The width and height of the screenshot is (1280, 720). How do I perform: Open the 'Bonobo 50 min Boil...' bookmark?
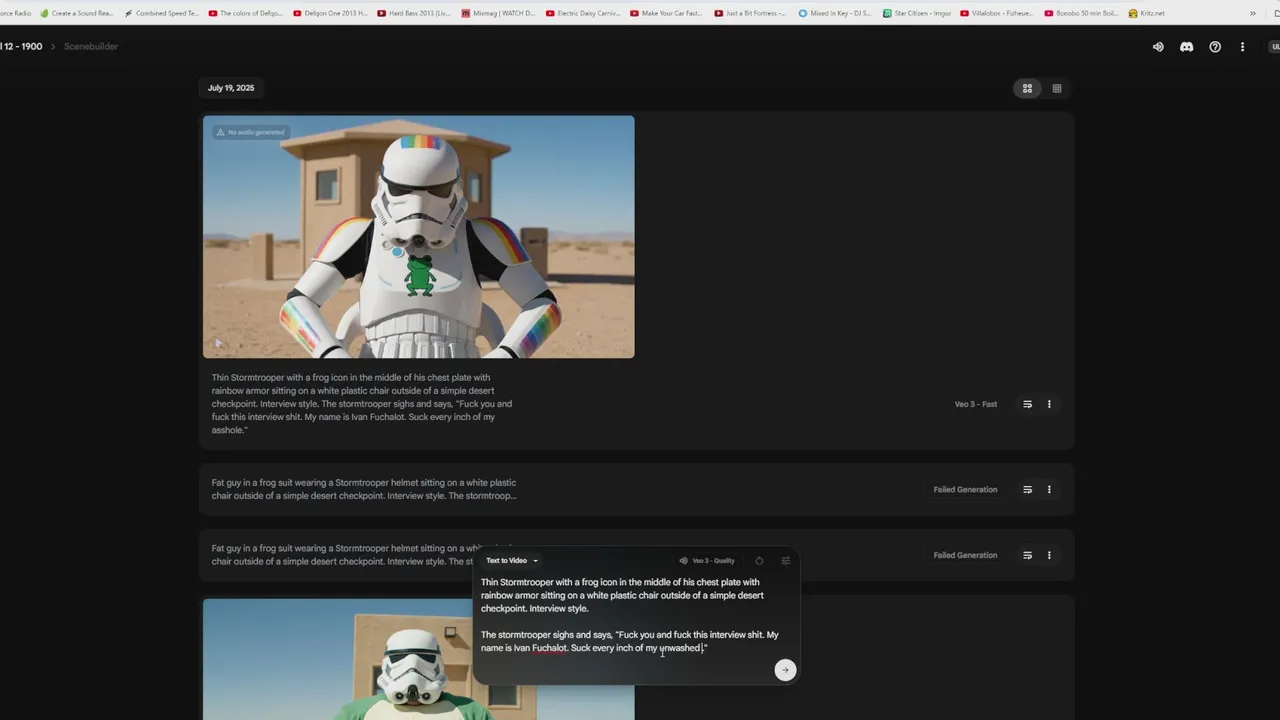1081,13
